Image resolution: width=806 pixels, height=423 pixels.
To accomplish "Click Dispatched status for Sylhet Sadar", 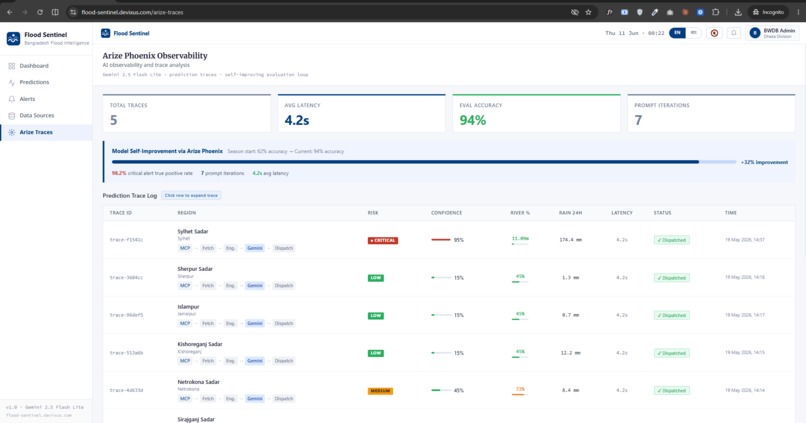I will [672, 240].
